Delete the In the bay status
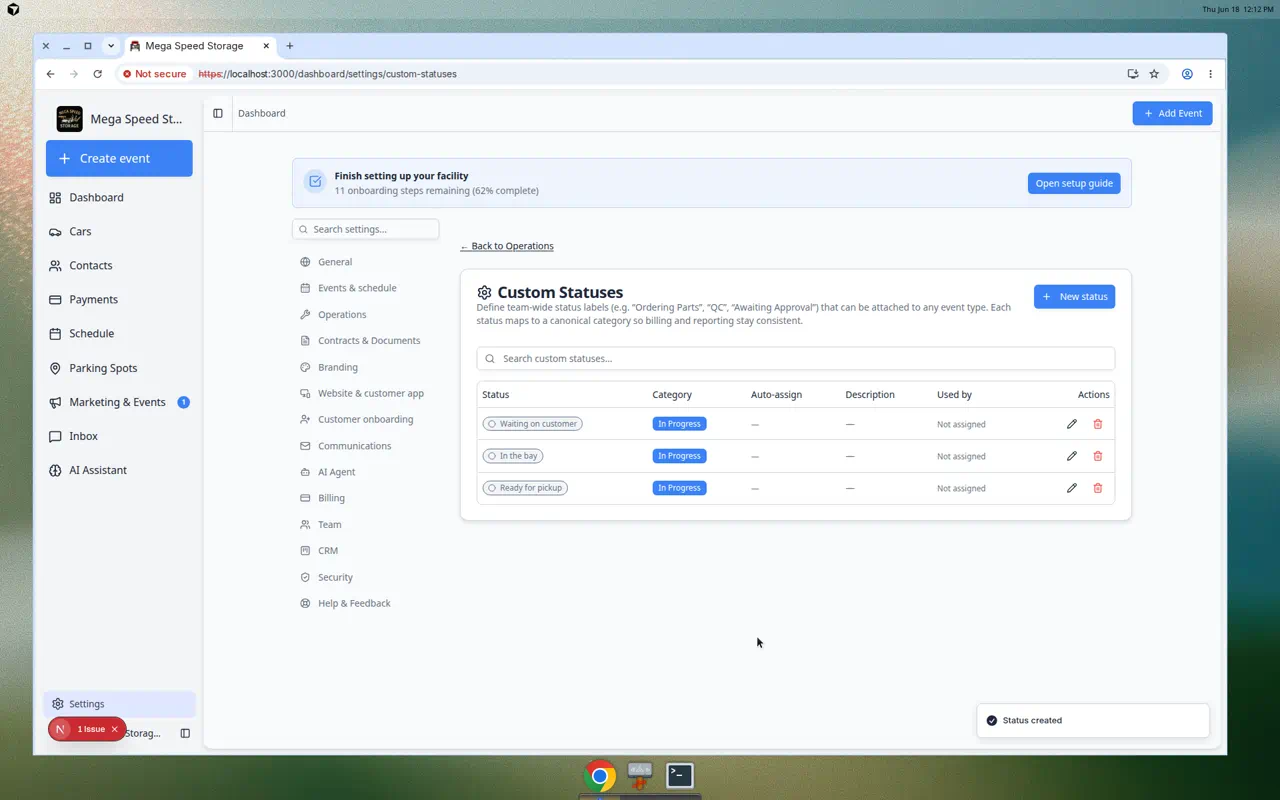1280x800 pixels. [x=1097, y=456]
